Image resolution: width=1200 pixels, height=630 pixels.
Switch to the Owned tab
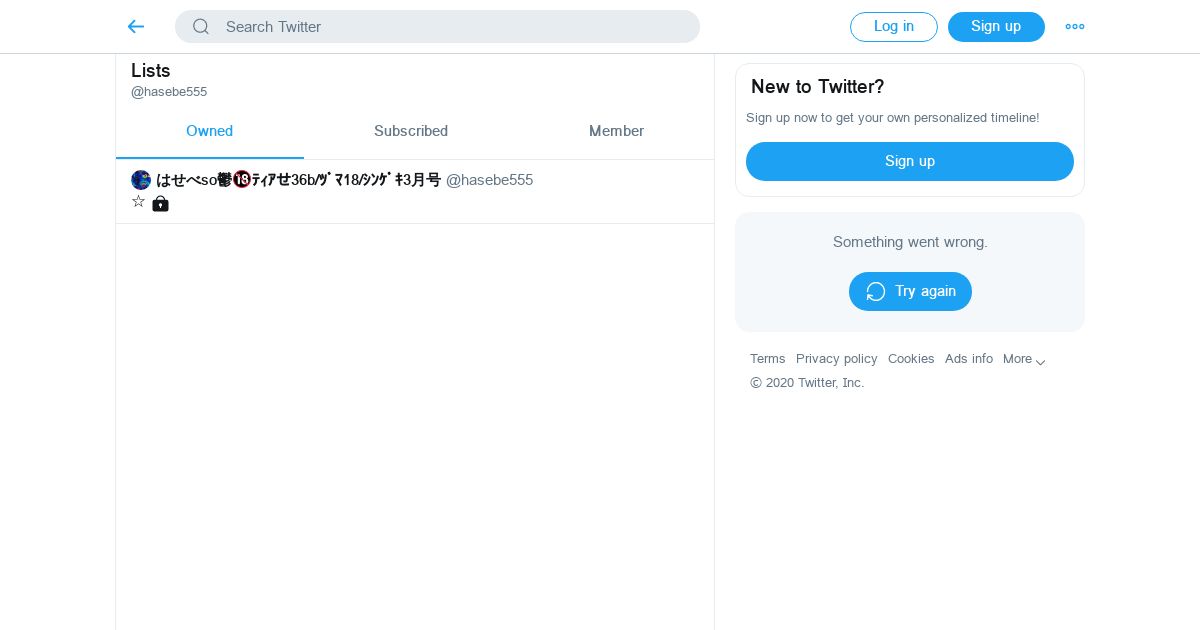[x=209, y=131]
